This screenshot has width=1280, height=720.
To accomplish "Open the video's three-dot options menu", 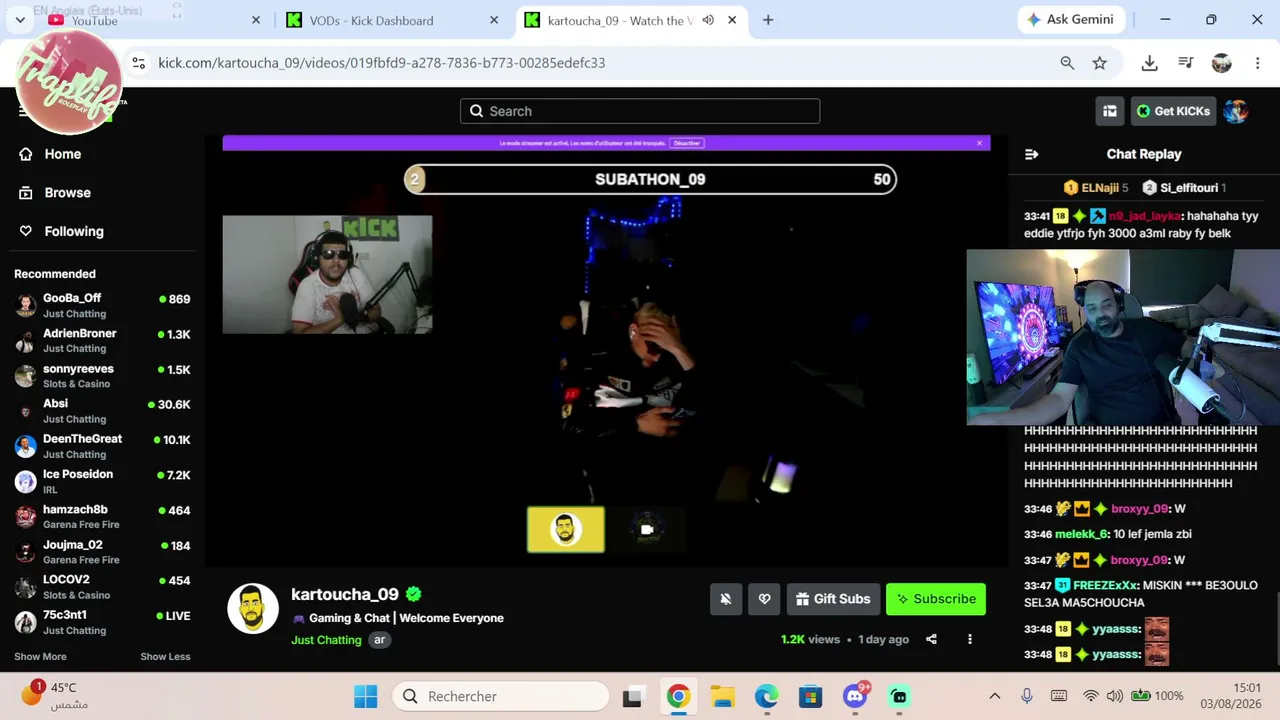I will [969, 639].
